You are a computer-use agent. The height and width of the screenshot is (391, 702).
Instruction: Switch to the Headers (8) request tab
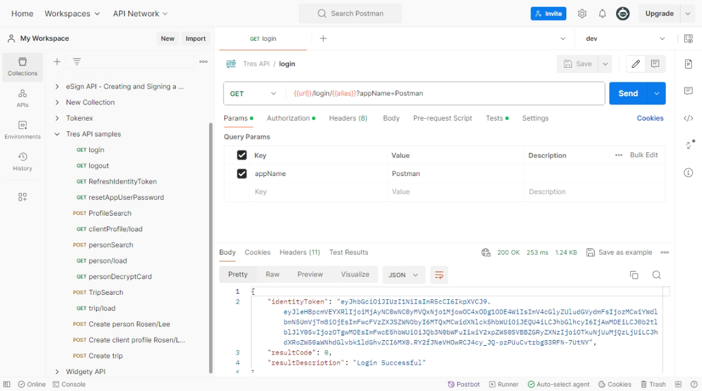click(x=348, y=118)
